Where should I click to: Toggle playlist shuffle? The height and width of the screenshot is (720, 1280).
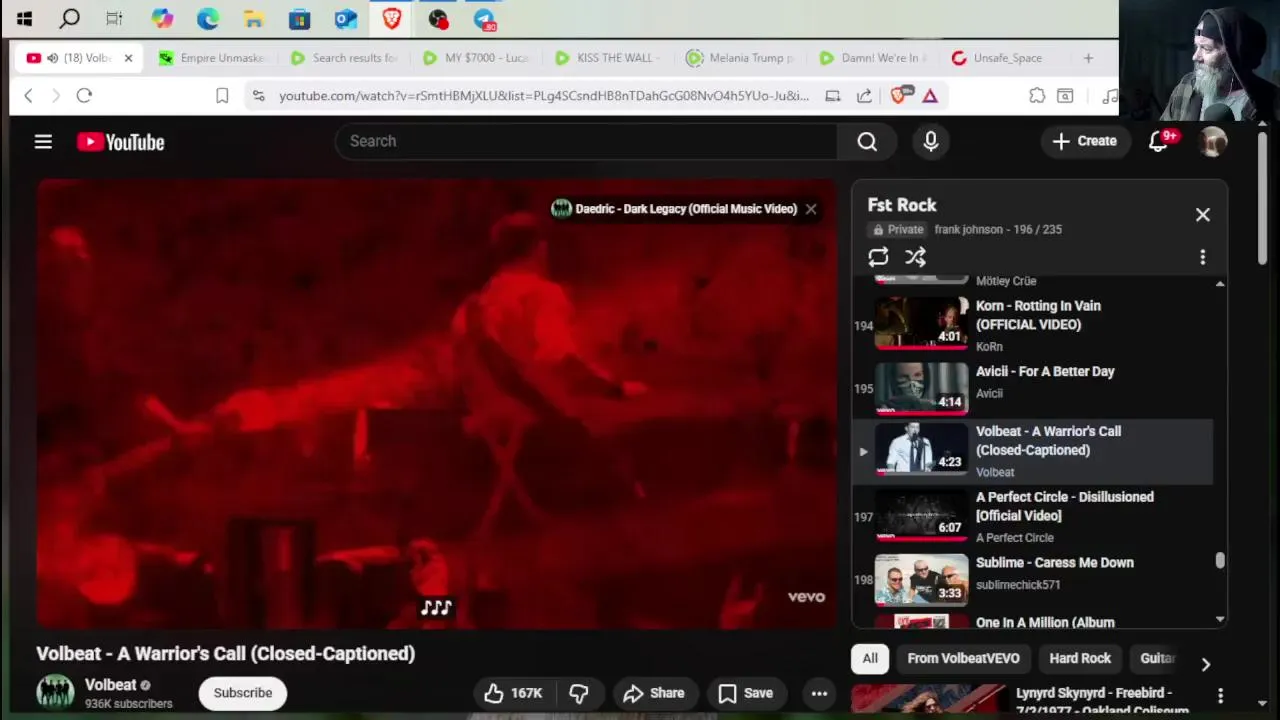pyautogui.click(x=915, y=257)
